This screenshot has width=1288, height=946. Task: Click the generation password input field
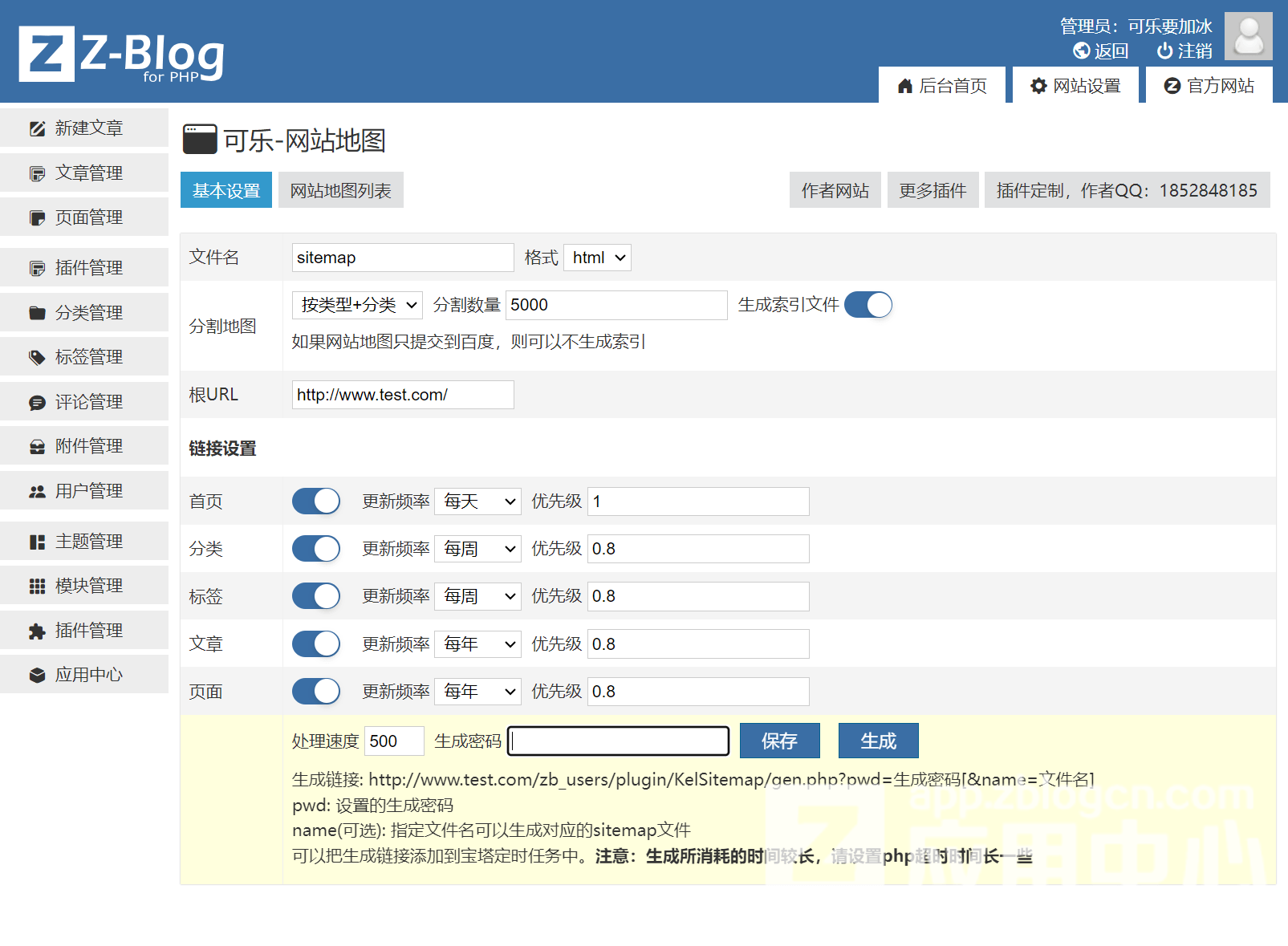619,741
